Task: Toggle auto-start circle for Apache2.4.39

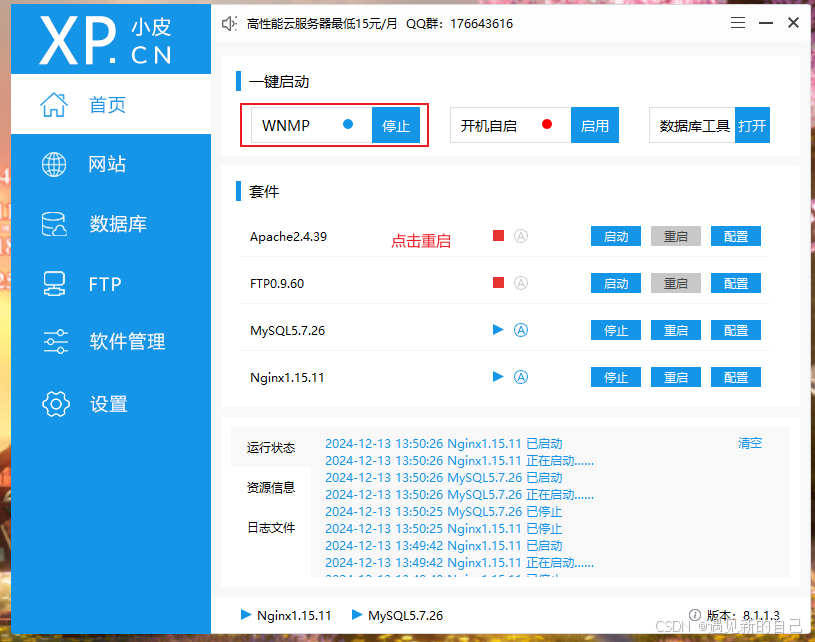Action: (x=520, y=236)
